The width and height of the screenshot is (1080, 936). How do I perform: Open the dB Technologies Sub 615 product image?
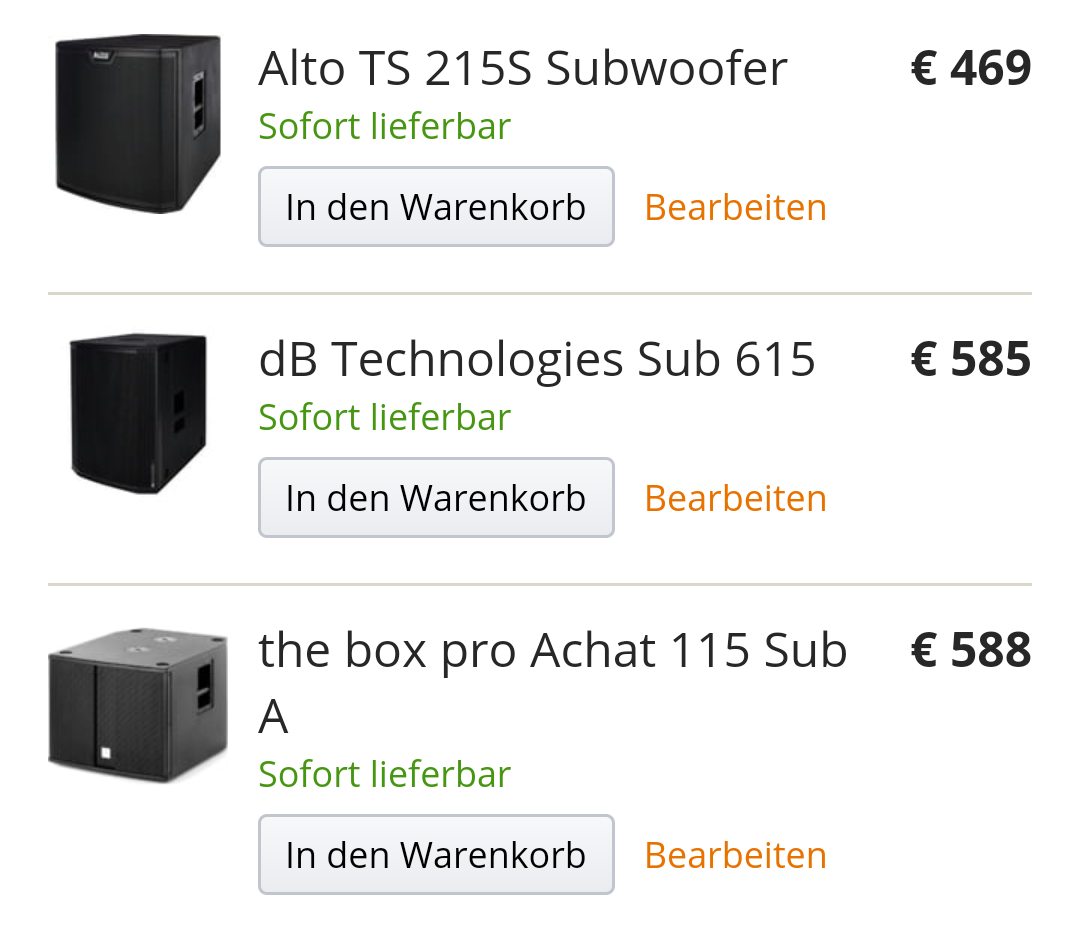coord(138,413)
